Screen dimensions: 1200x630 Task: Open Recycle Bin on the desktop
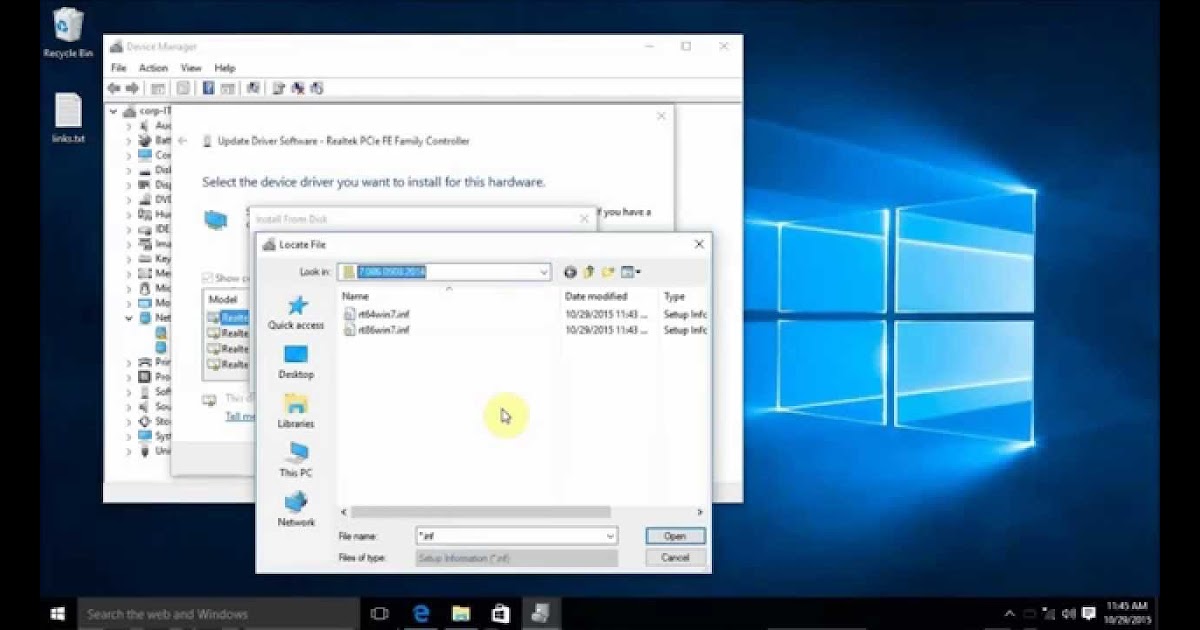(68, 32)
